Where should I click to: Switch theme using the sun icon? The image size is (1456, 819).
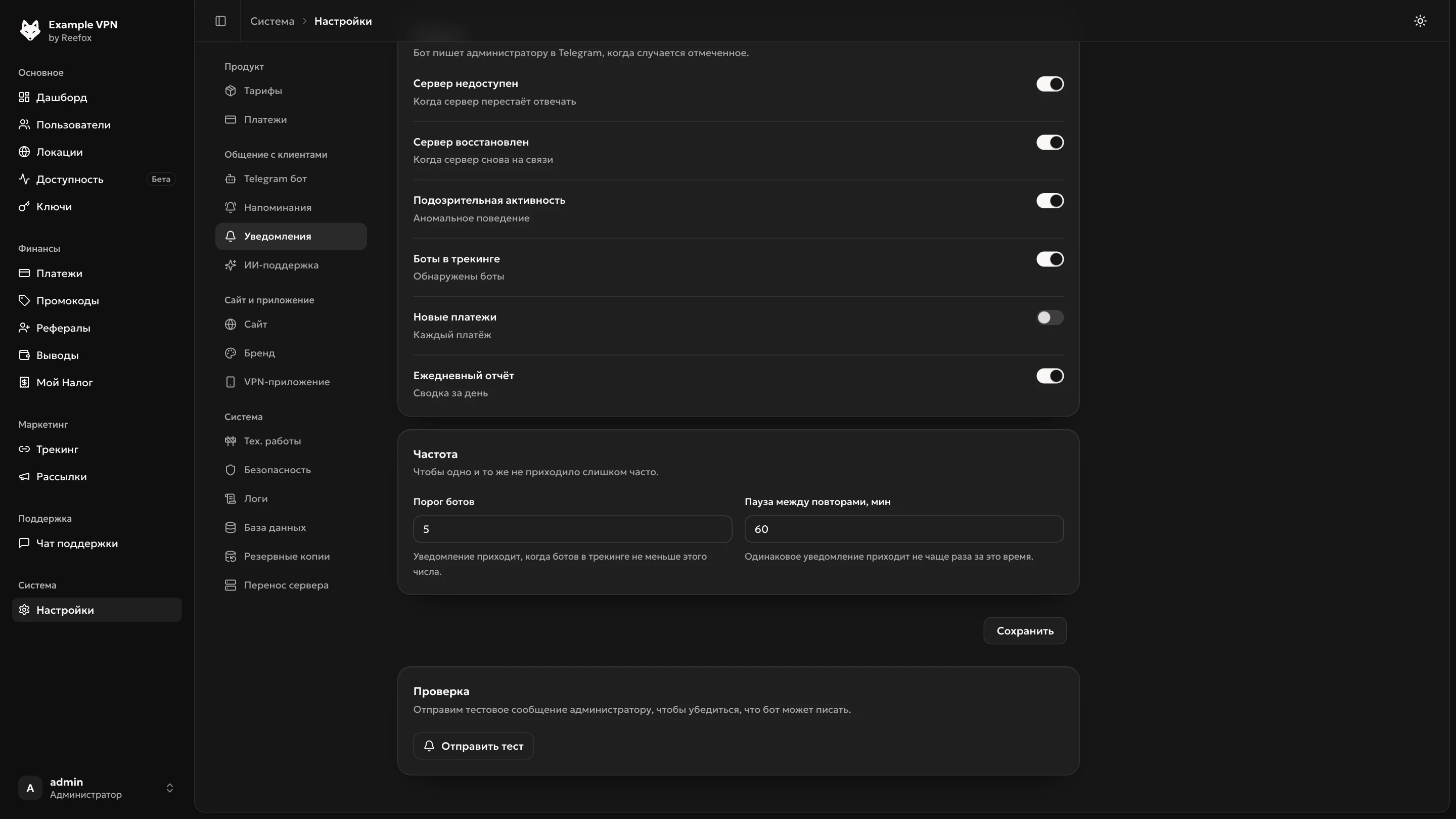[1420, 21]
